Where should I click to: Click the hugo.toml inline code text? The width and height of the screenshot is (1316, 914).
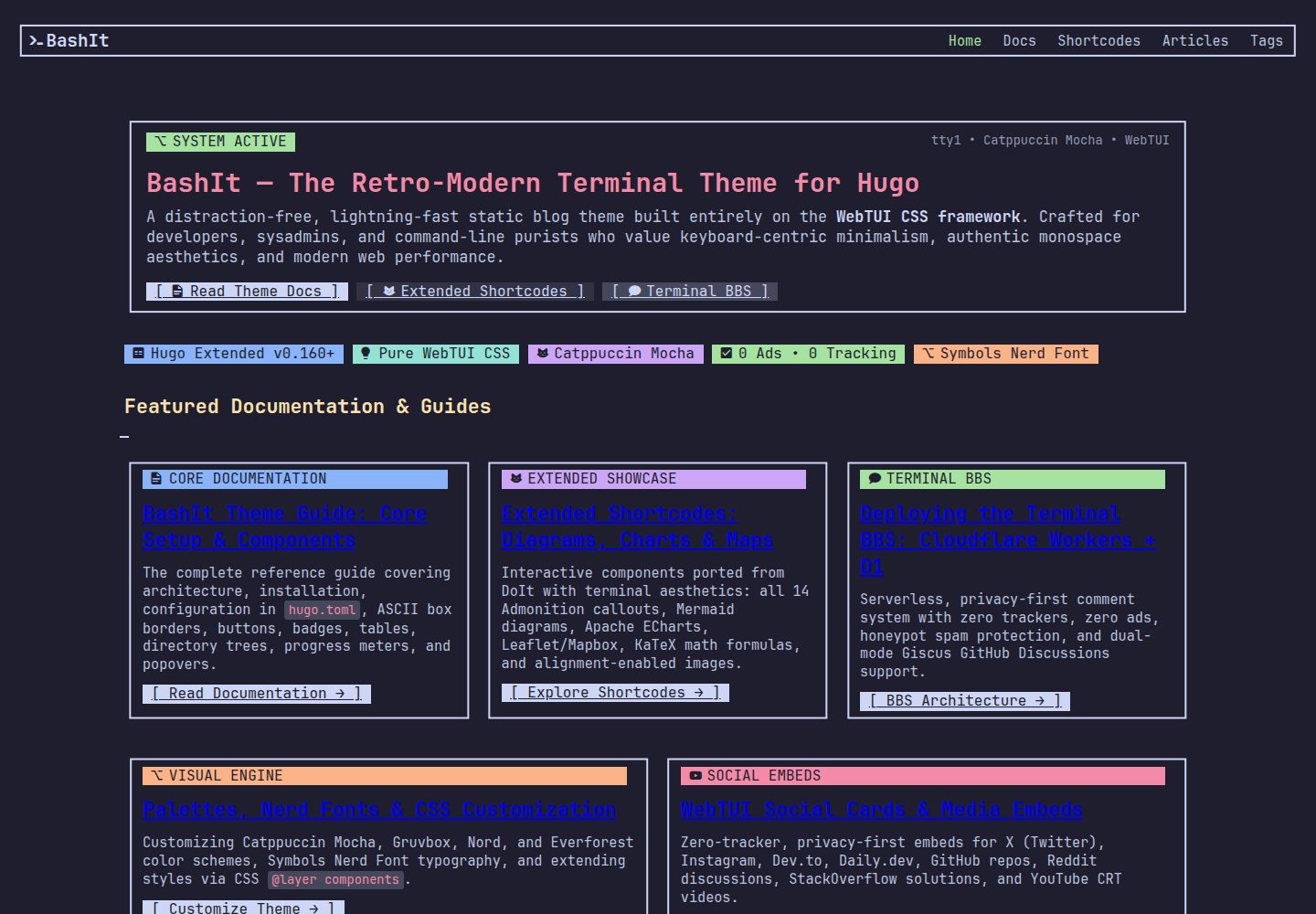pos(323,610)
